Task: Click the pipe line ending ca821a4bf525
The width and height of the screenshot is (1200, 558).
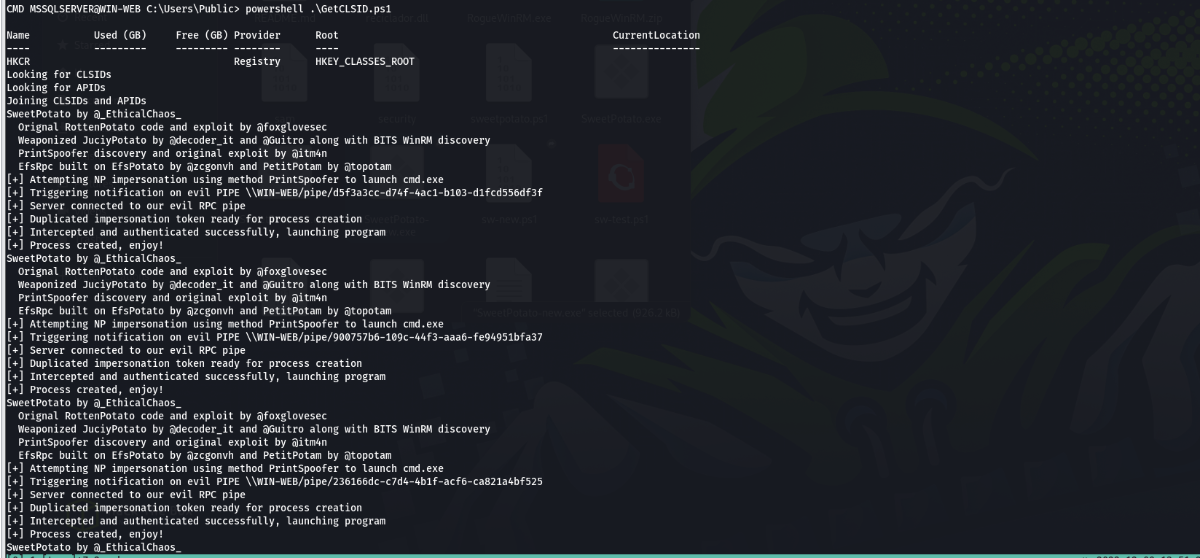Action: click(275, 481)
